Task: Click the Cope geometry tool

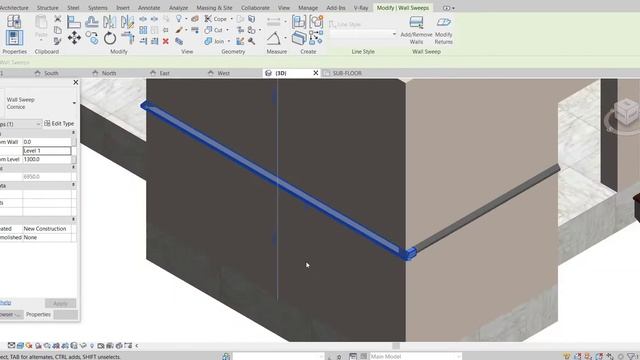Action: (x=216, y=19)
